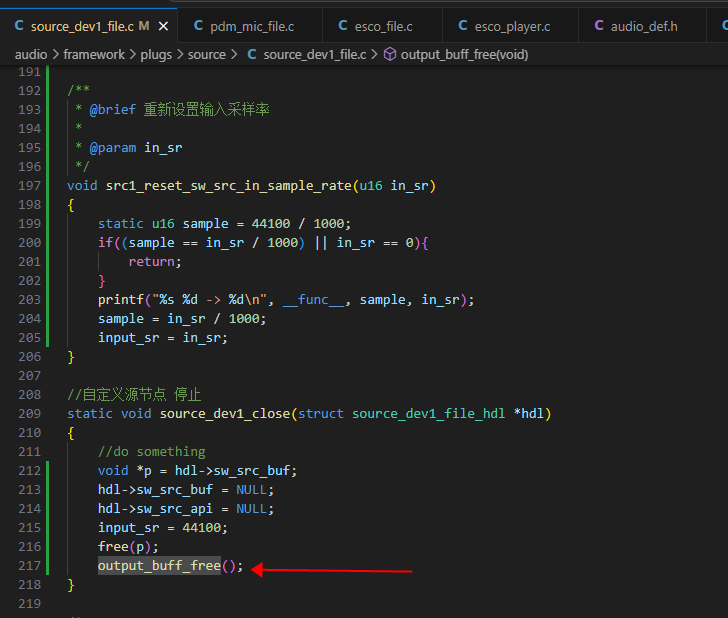Click line number 217 in gutter
728x618 pixels.
30,566
